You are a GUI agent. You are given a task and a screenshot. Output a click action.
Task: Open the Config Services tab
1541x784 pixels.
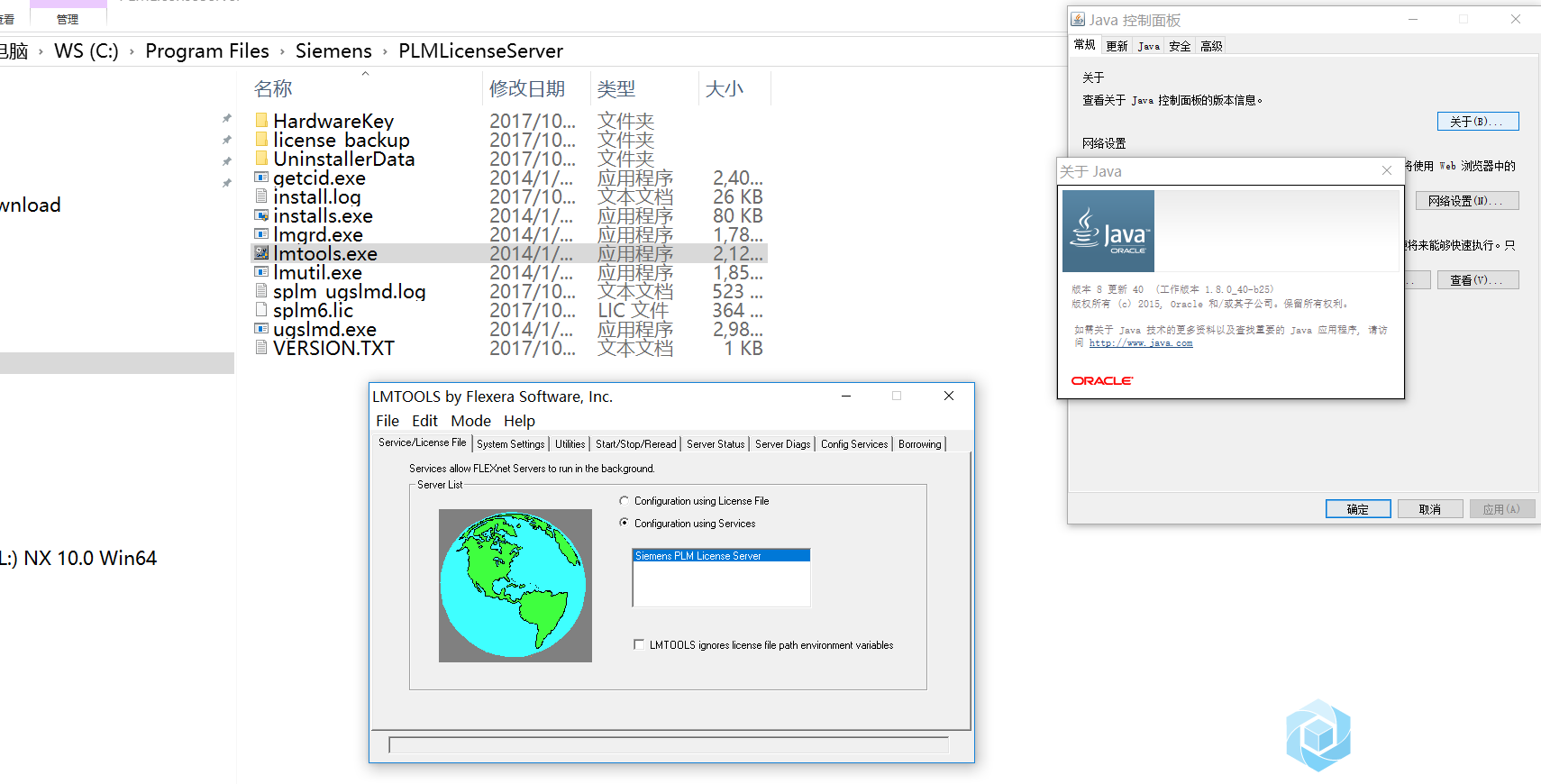coord(854,444)
